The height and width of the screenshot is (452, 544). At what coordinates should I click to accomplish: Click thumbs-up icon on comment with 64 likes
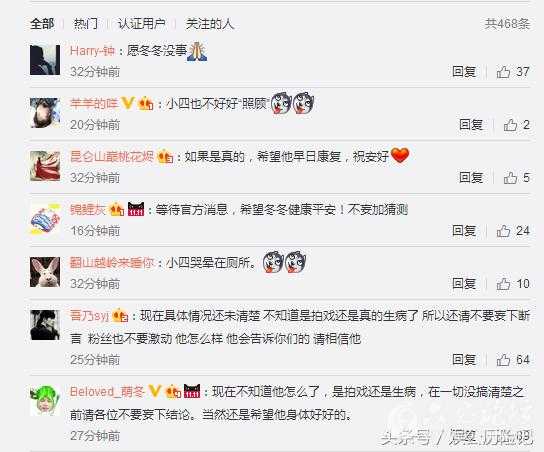click(503, 360)
